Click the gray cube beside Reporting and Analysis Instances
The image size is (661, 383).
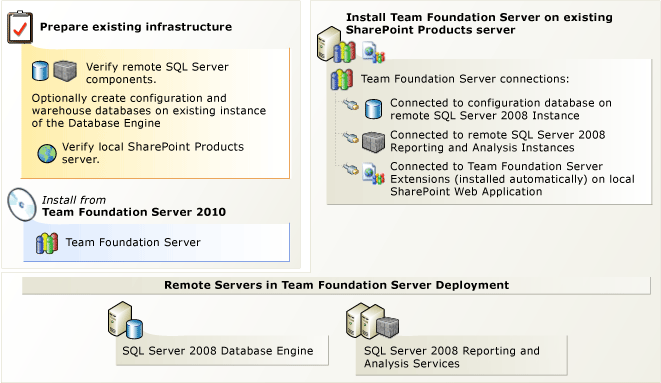click(x=373, y=142)
